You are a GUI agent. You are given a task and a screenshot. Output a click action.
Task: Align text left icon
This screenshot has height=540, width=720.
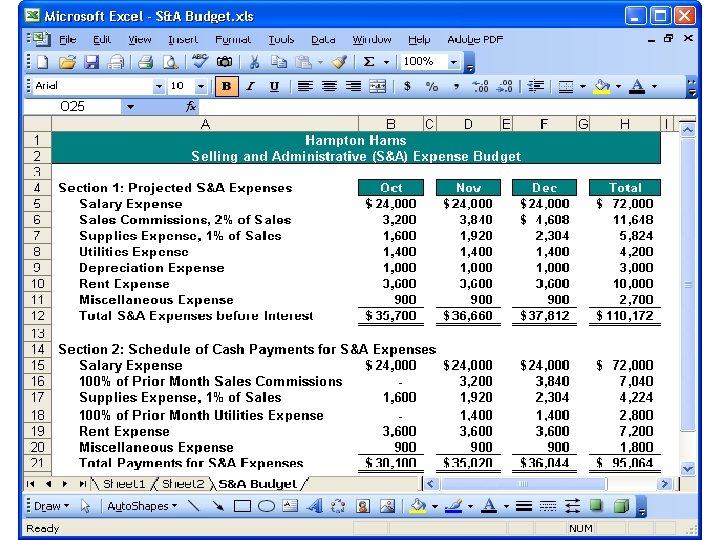click(305, 86)
